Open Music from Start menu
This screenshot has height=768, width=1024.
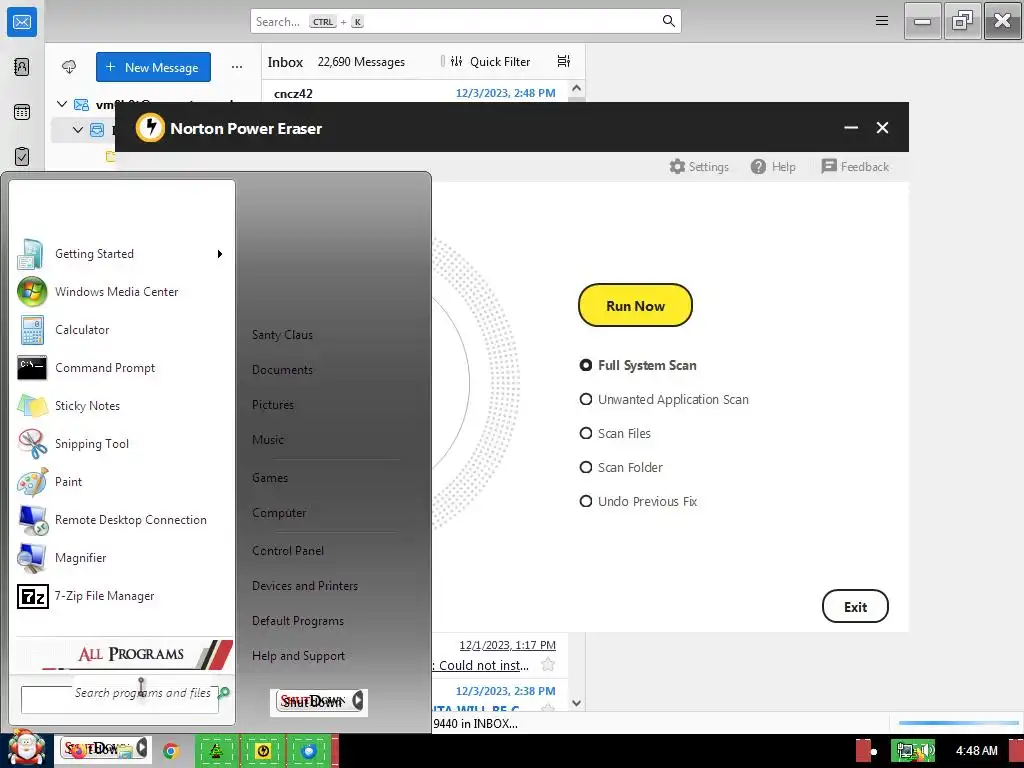(268, 440)
